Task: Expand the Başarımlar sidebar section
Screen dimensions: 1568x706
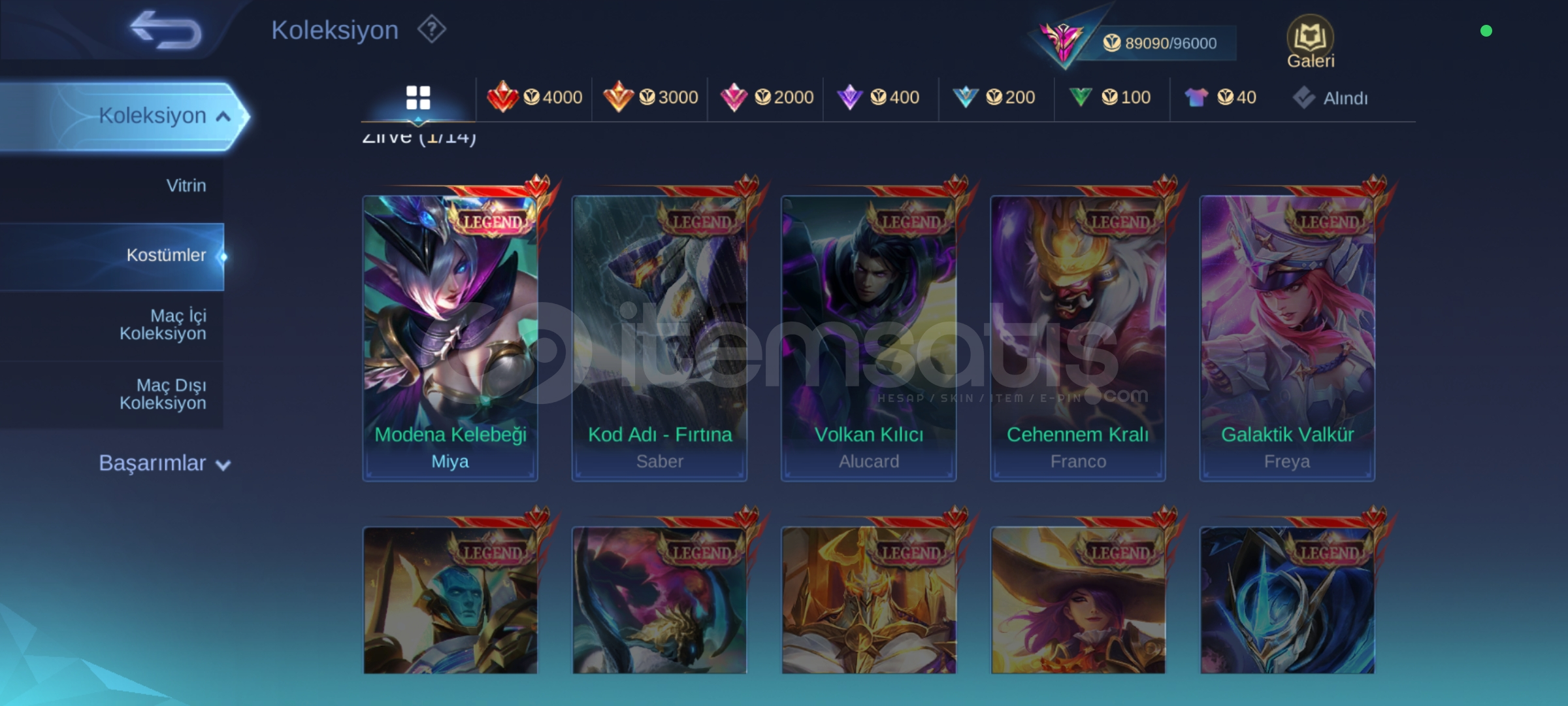Action: point(165,463)
